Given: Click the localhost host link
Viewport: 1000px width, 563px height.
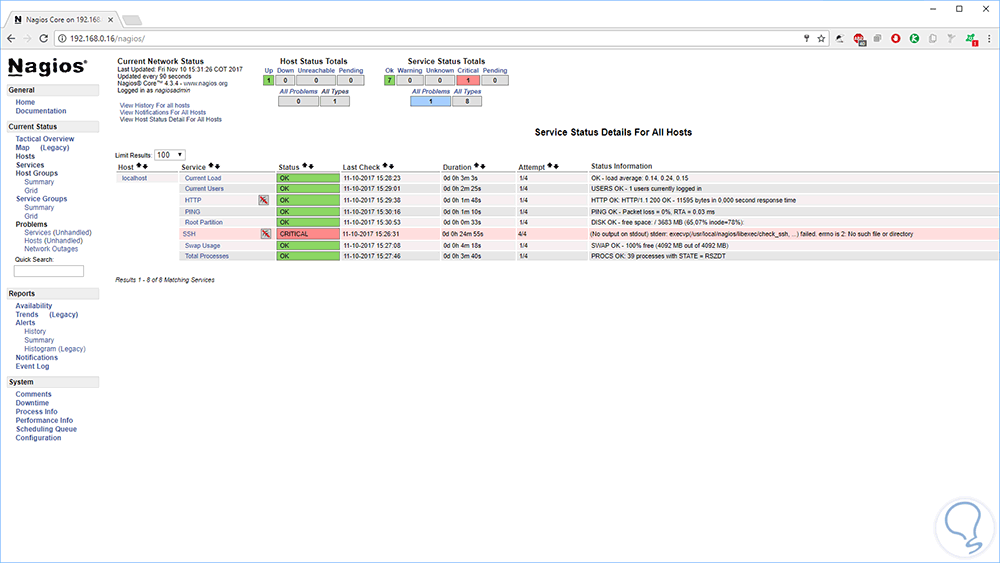Looking at the screenshot, I should click(134, 179).
